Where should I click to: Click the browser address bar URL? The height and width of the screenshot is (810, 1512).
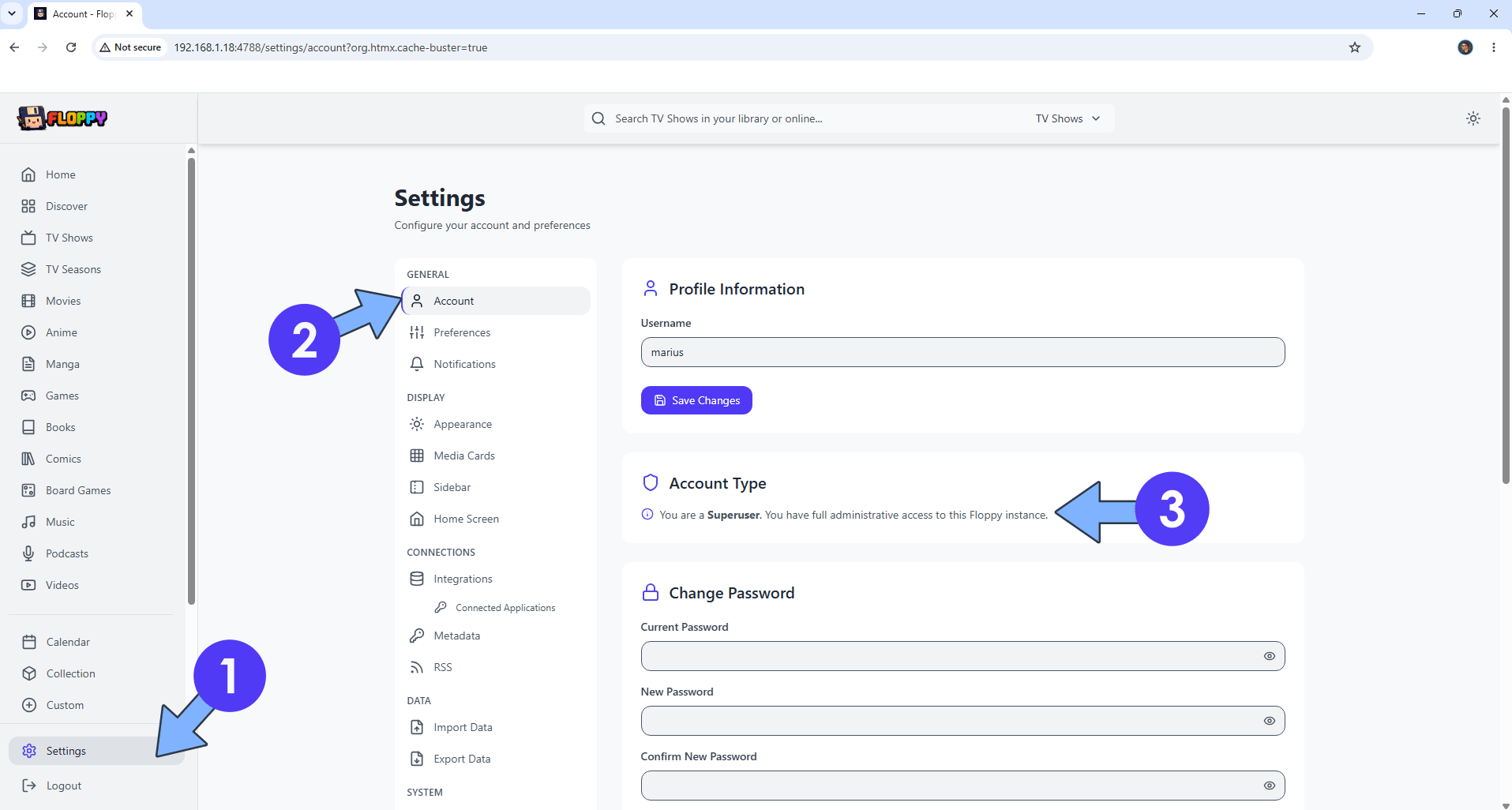(330, 47)
